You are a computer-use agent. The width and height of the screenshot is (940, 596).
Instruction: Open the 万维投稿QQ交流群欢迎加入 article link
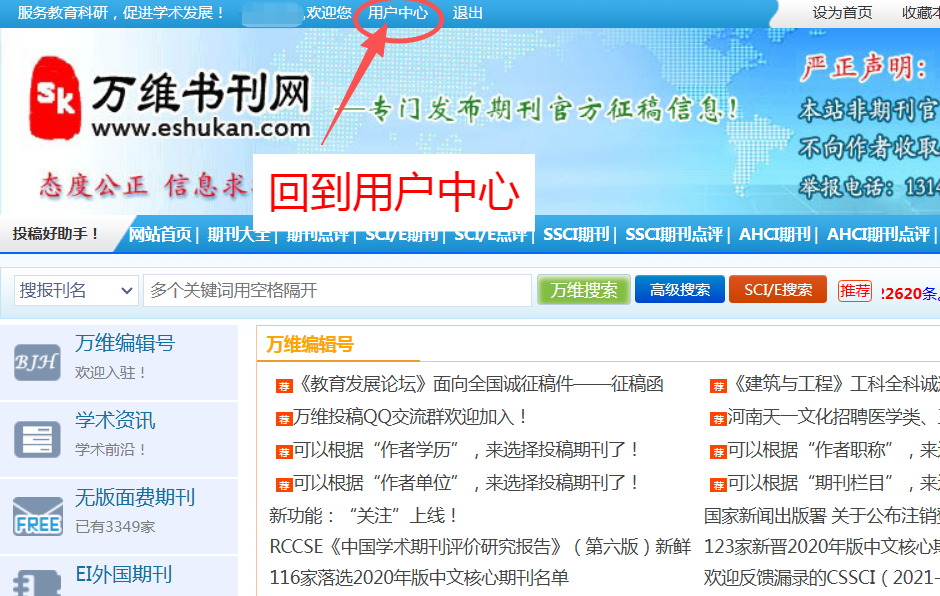[410, 416]
